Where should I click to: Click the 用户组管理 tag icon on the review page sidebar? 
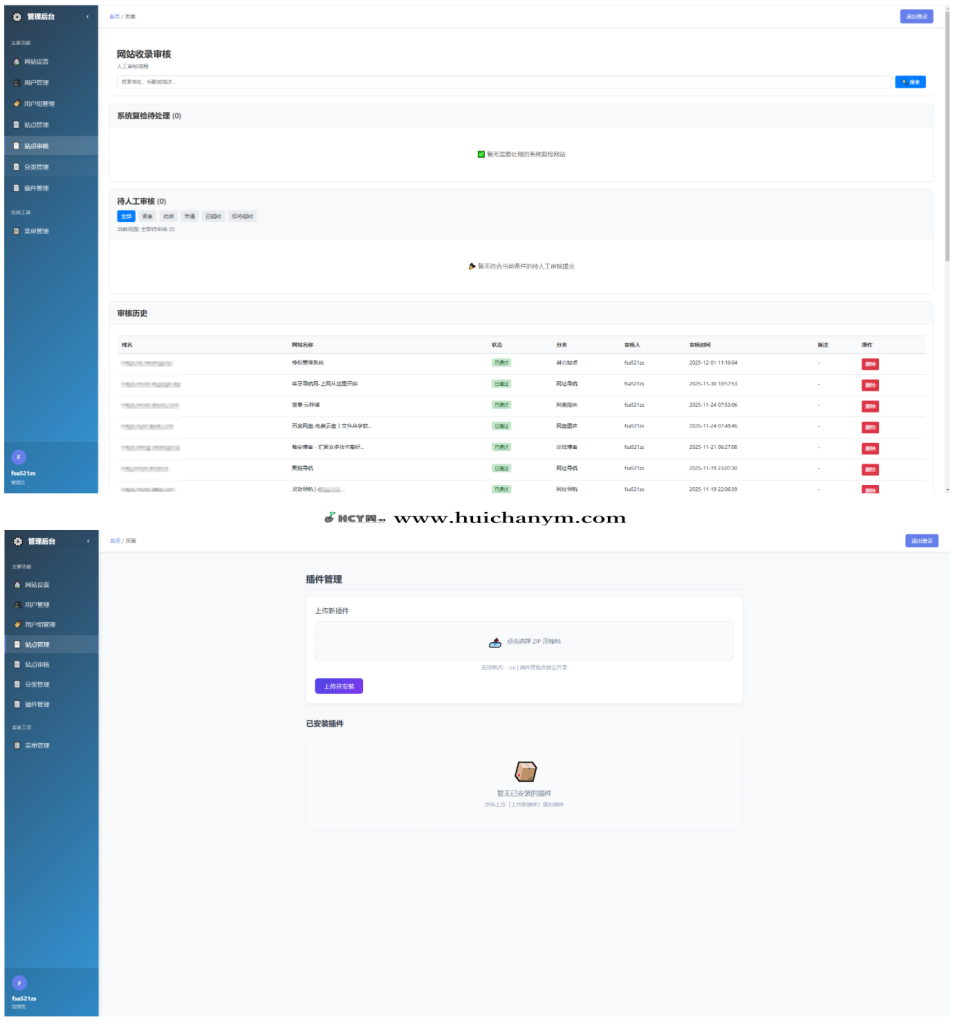16,104
